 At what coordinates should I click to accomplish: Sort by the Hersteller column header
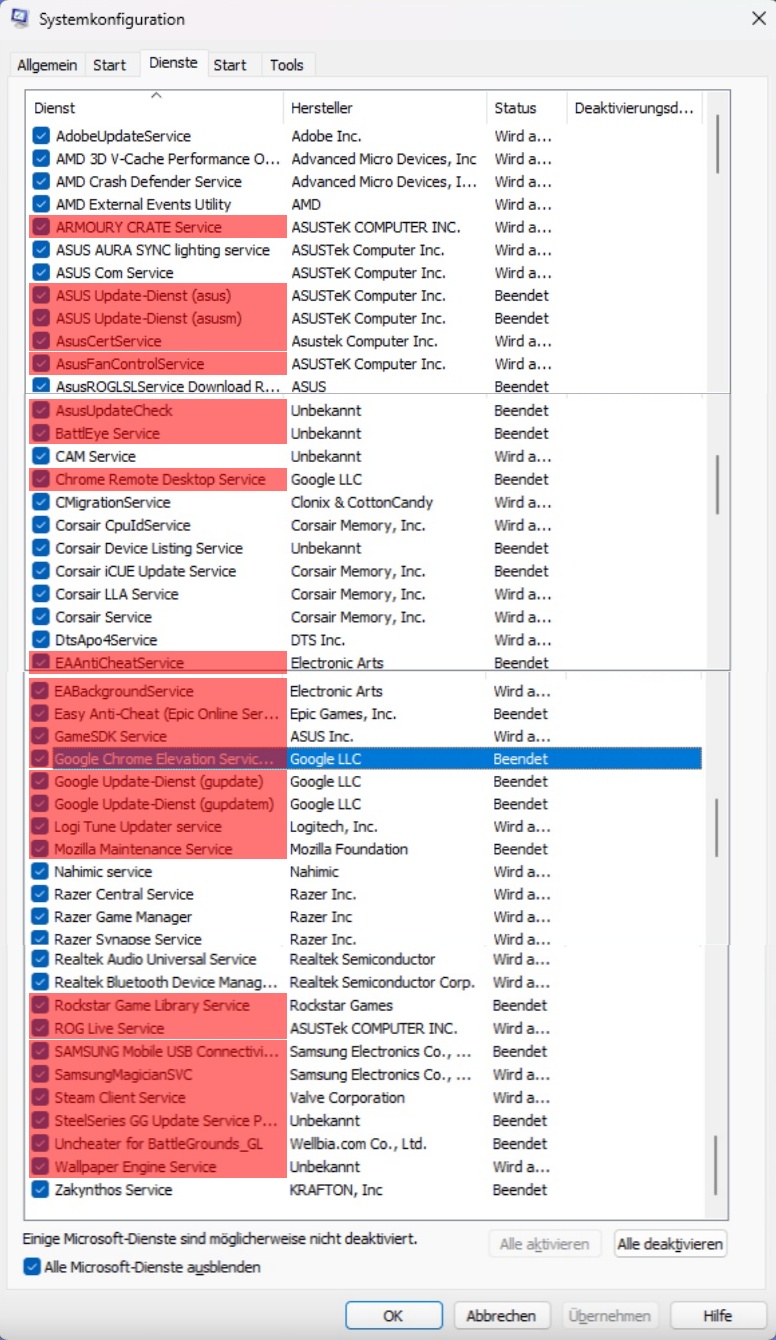point(385,108)
